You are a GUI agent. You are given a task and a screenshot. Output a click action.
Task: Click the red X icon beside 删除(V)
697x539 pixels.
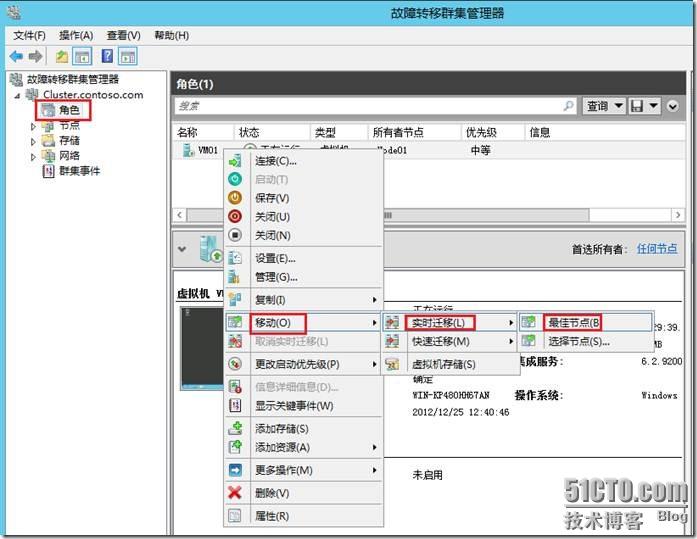[235, 493]
